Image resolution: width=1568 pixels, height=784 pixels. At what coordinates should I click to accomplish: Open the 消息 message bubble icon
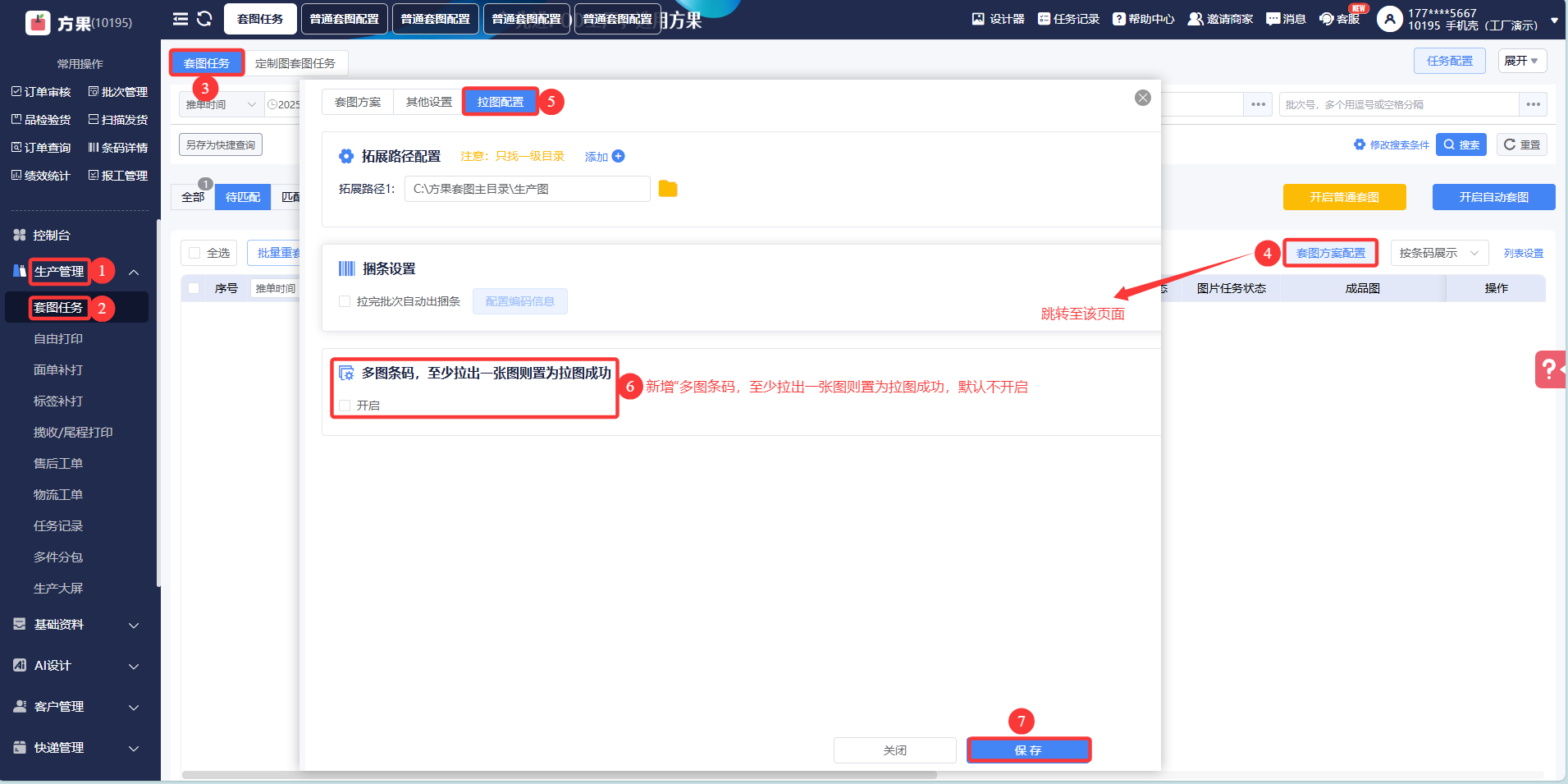point(1273,19)
